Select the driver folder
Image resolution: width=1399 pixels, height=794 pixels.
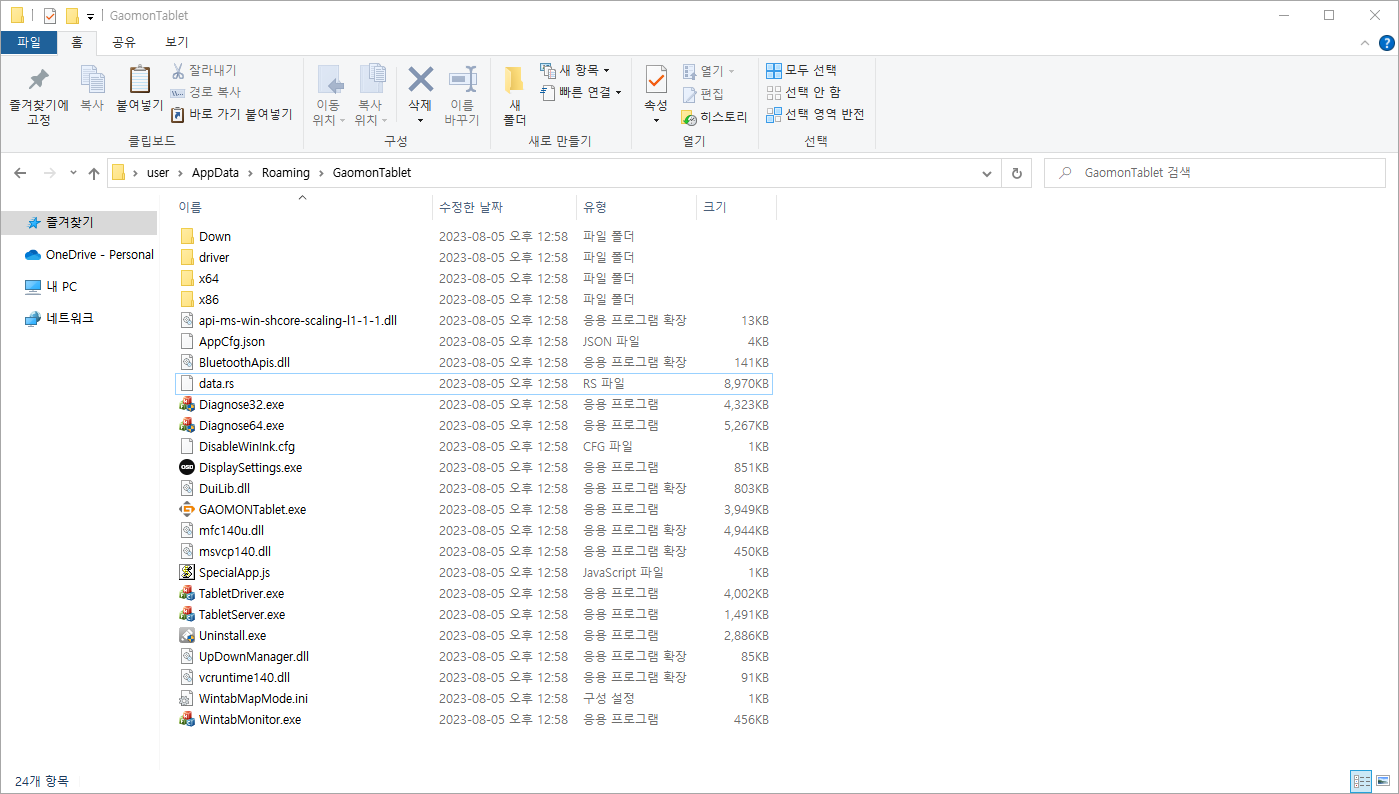[473, 257]
